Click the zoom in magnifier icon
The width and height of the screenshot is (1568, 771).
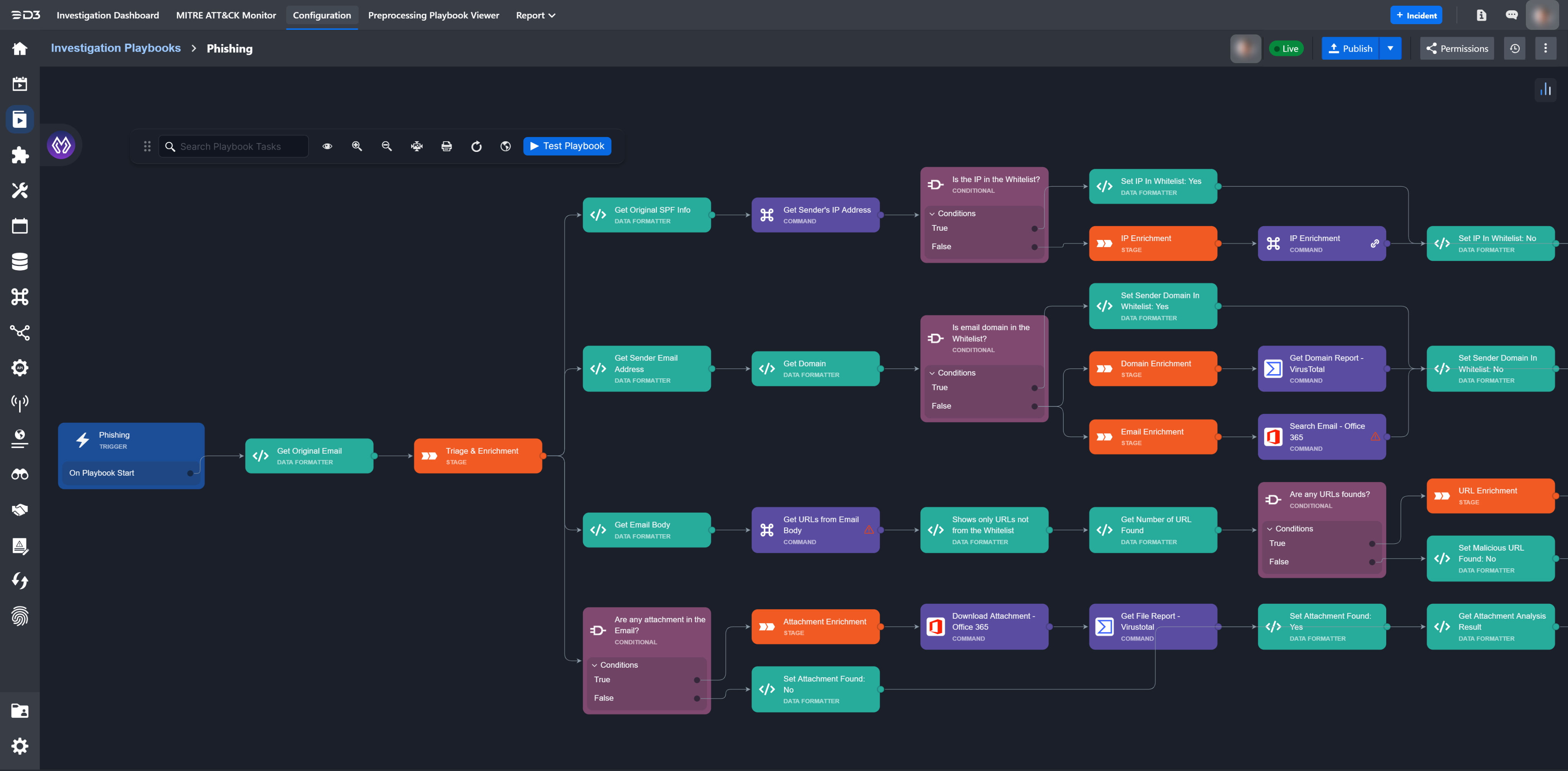357,146
